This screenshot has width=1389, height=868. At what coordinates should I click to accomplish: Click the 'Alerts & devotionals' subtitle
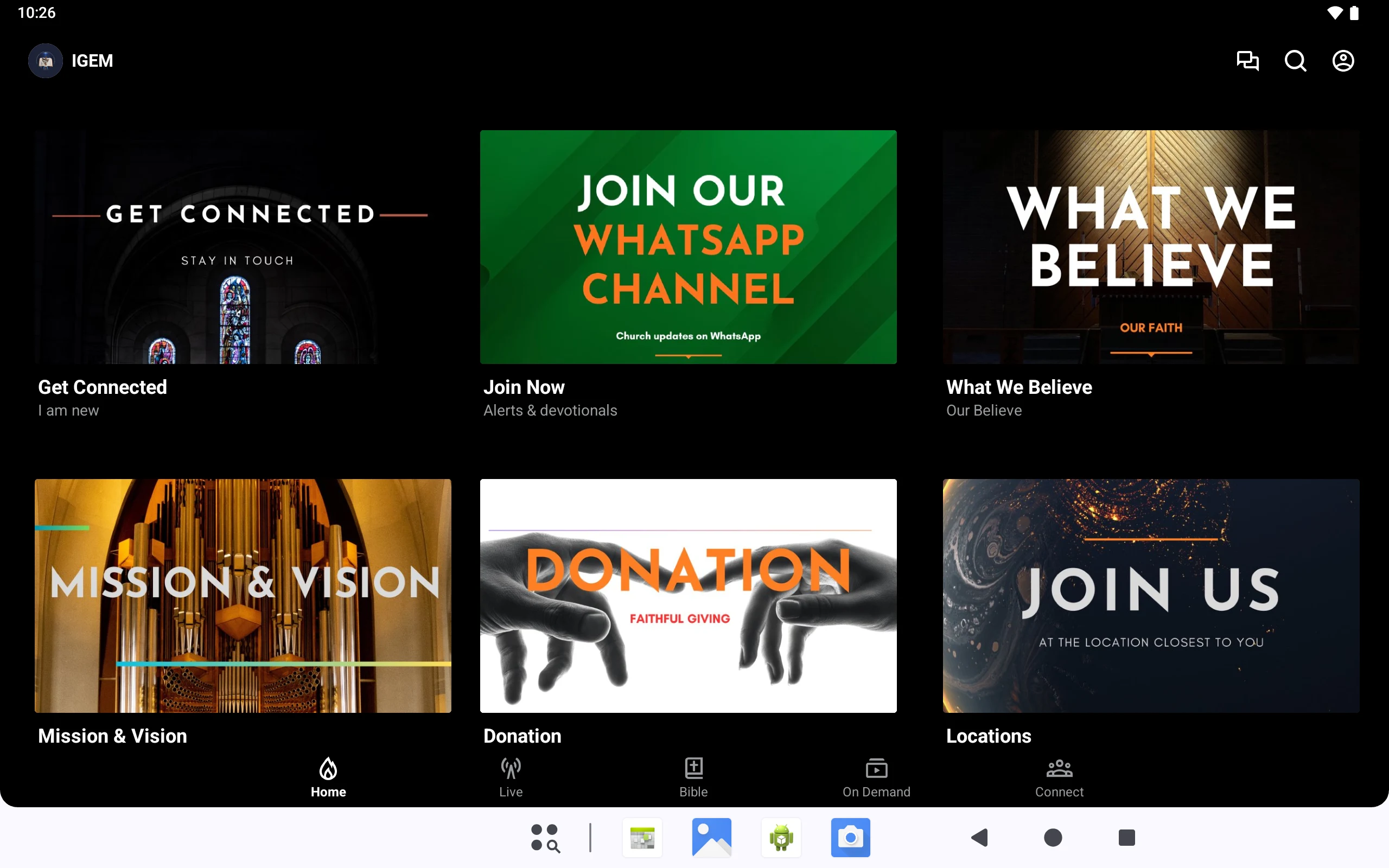tap(550, 411)
